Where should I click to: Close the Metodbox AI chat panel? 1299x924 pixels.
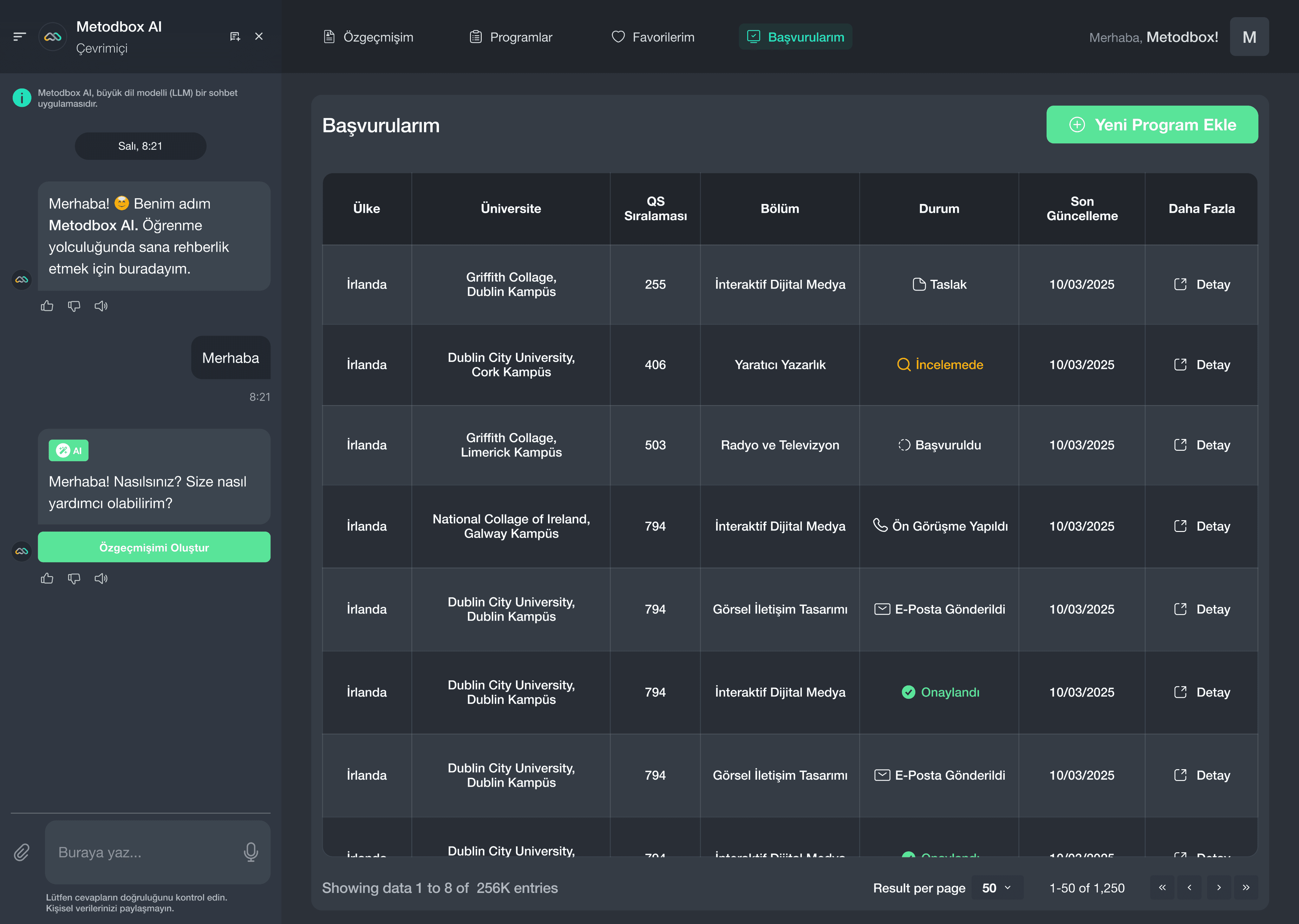point(259,36)
